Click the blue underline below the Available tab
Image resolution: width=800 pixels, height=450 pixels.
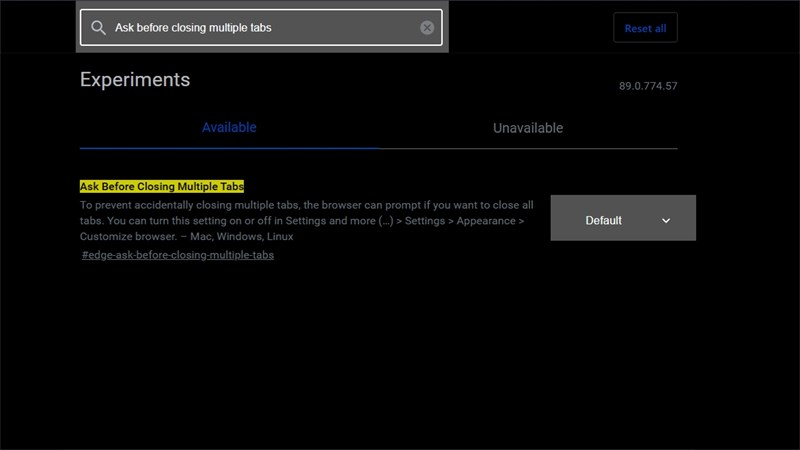[x=229, y=147]
